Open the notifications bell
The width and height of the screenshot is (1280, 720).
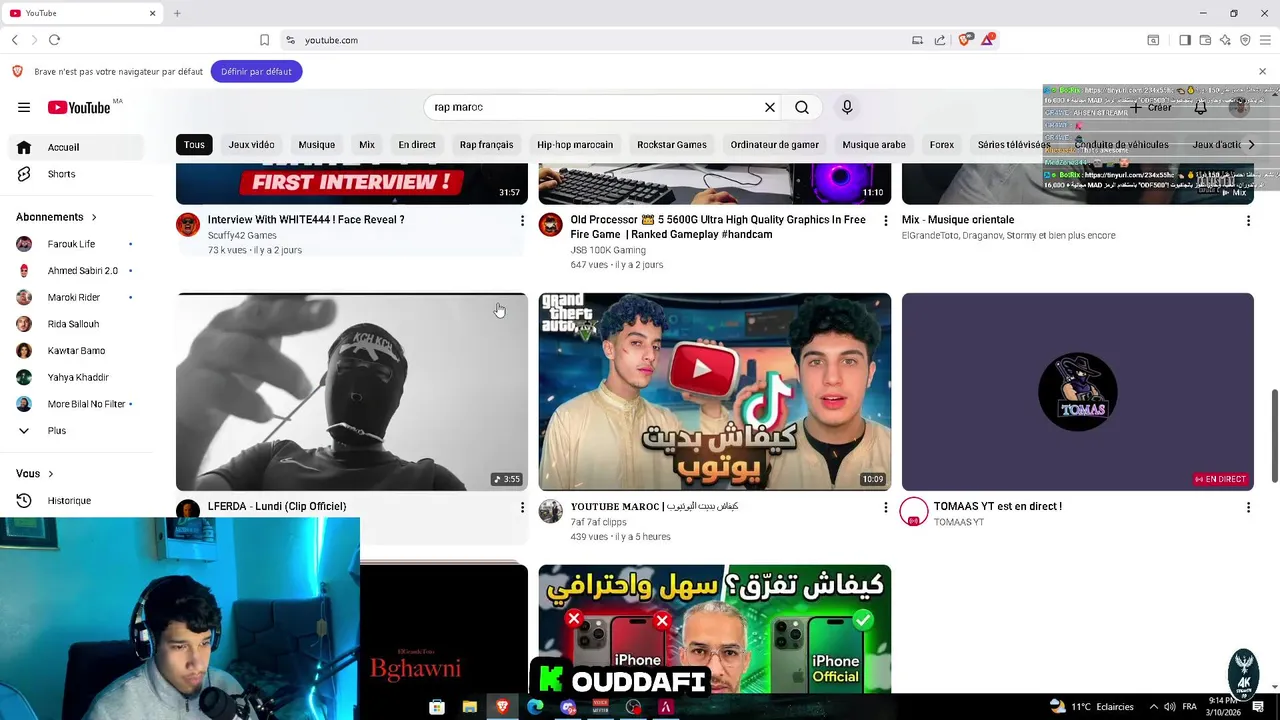coord(1201,107)
